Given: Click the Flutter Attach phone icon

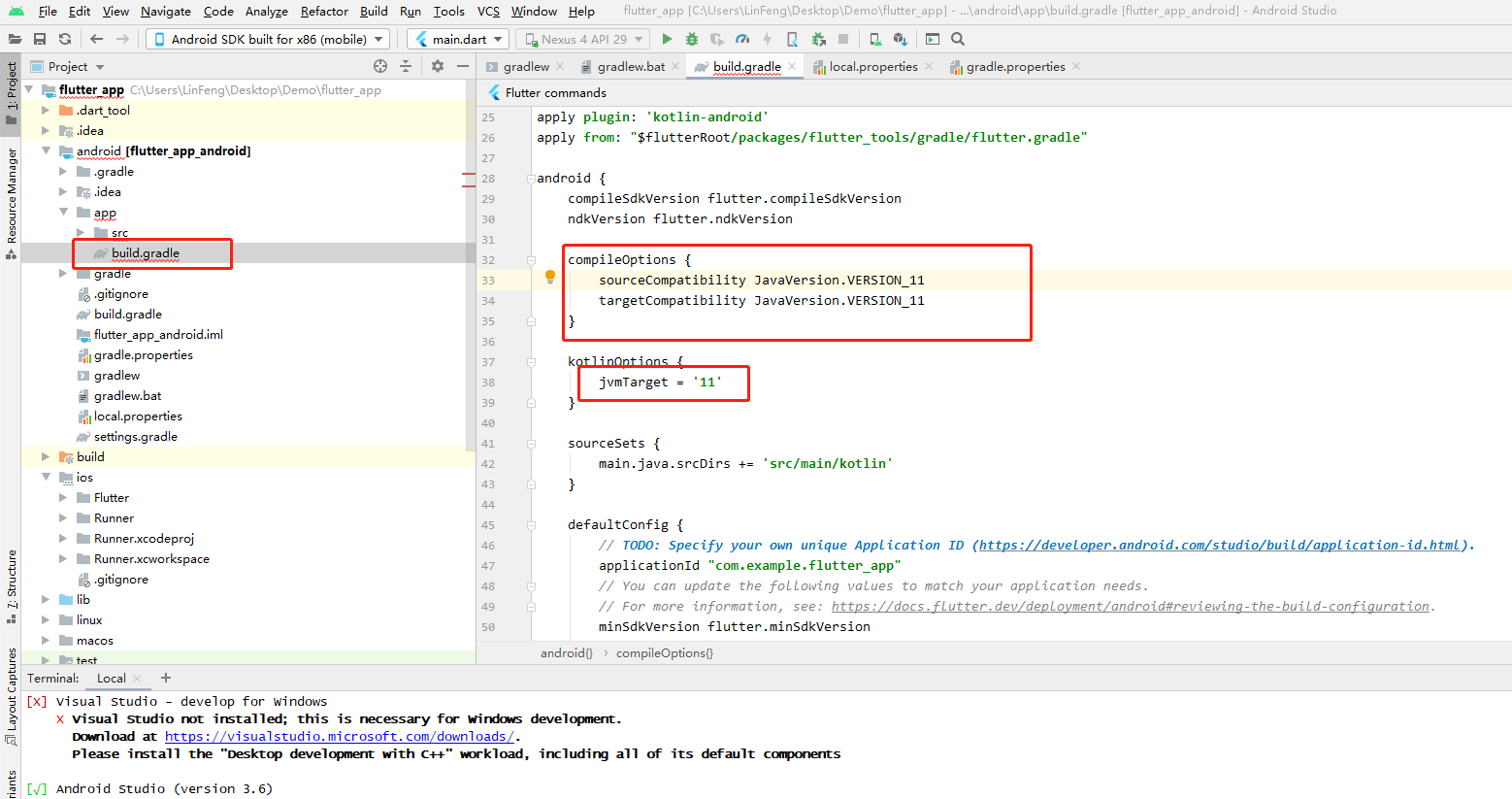Looking at the screenshot, I should 792,39.
